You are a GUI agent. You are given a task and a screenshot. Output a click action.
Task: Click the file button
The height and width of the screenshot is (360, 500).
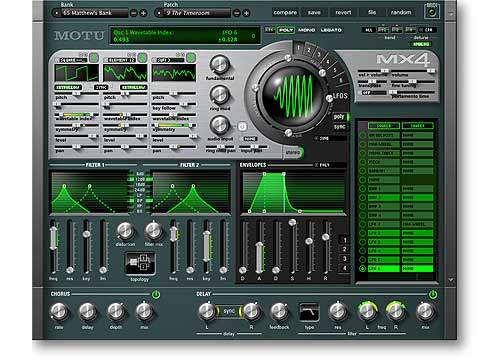click(372, 13)
